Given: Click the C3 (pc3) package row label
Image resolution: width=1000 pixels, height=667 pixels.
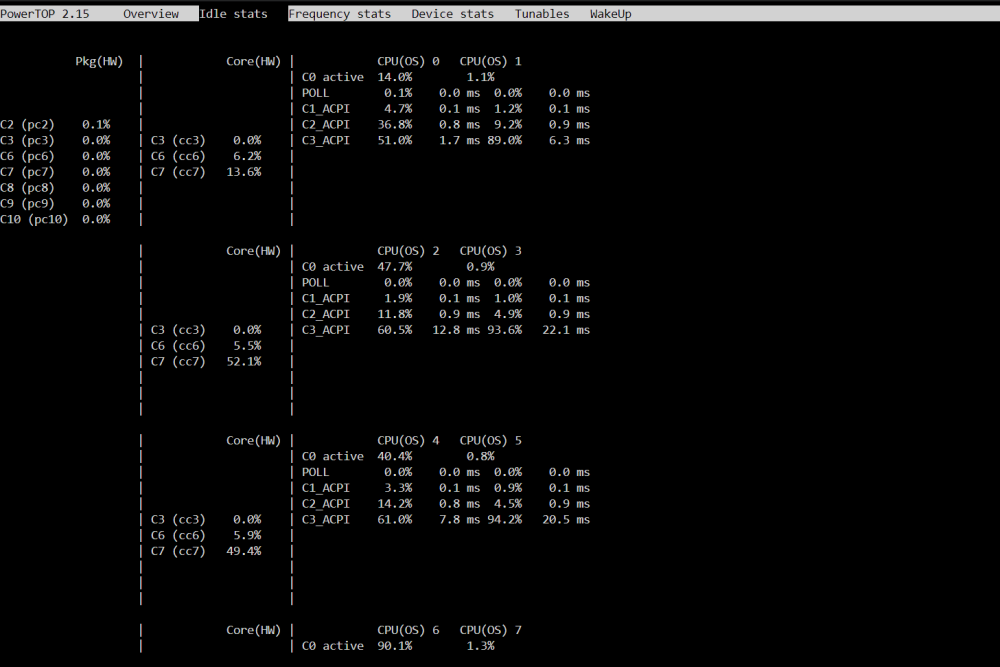Looking at the screenshot, I should coord(27,141).
